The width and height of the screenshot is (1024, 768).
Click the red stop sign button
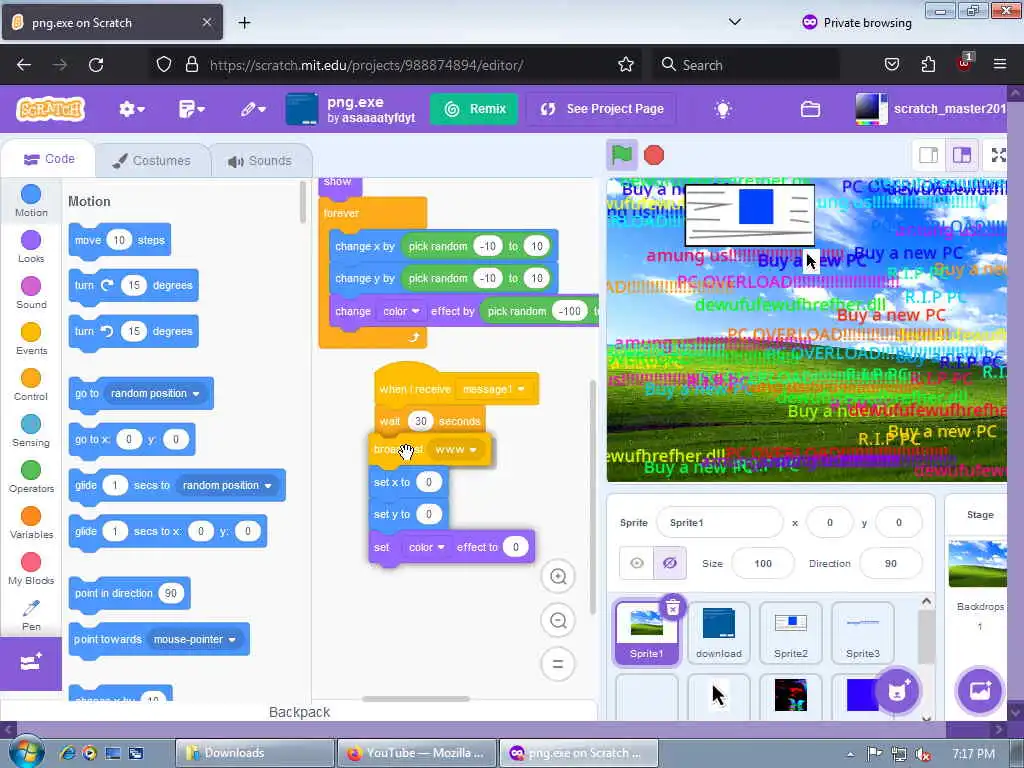654,155
